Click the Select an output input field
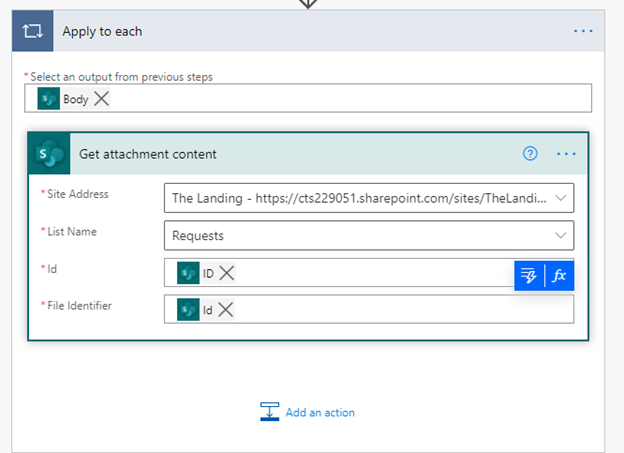624x453 pixels. click(x=308, y=98)
